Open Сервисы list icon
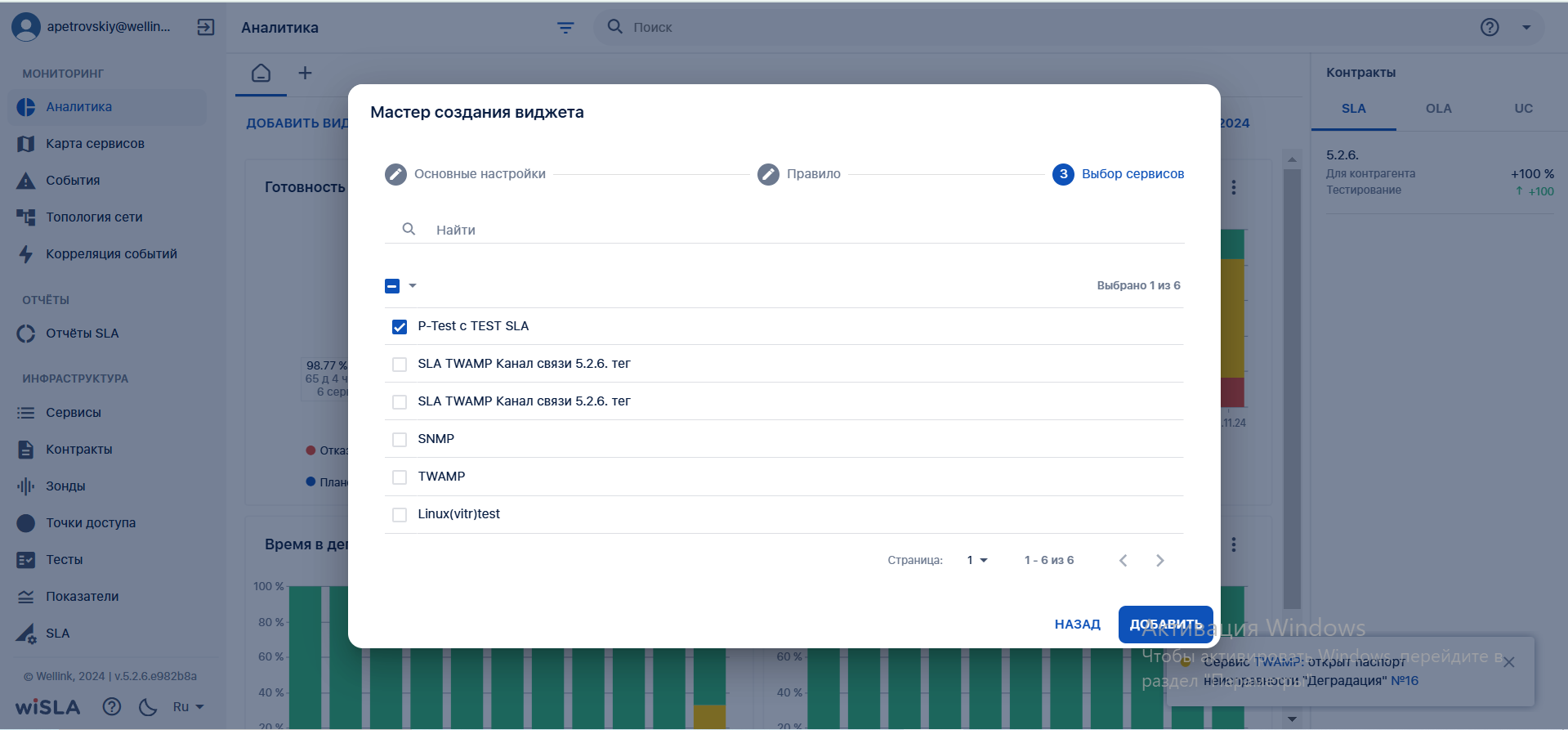The height and width of the screenshot is (730, 1568). click(x=26, y=413)
